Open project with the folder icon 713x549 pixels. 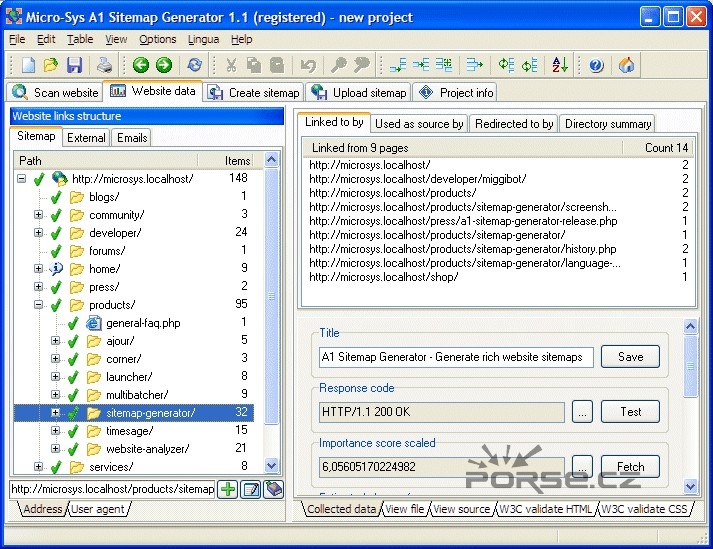click(51, 65)
